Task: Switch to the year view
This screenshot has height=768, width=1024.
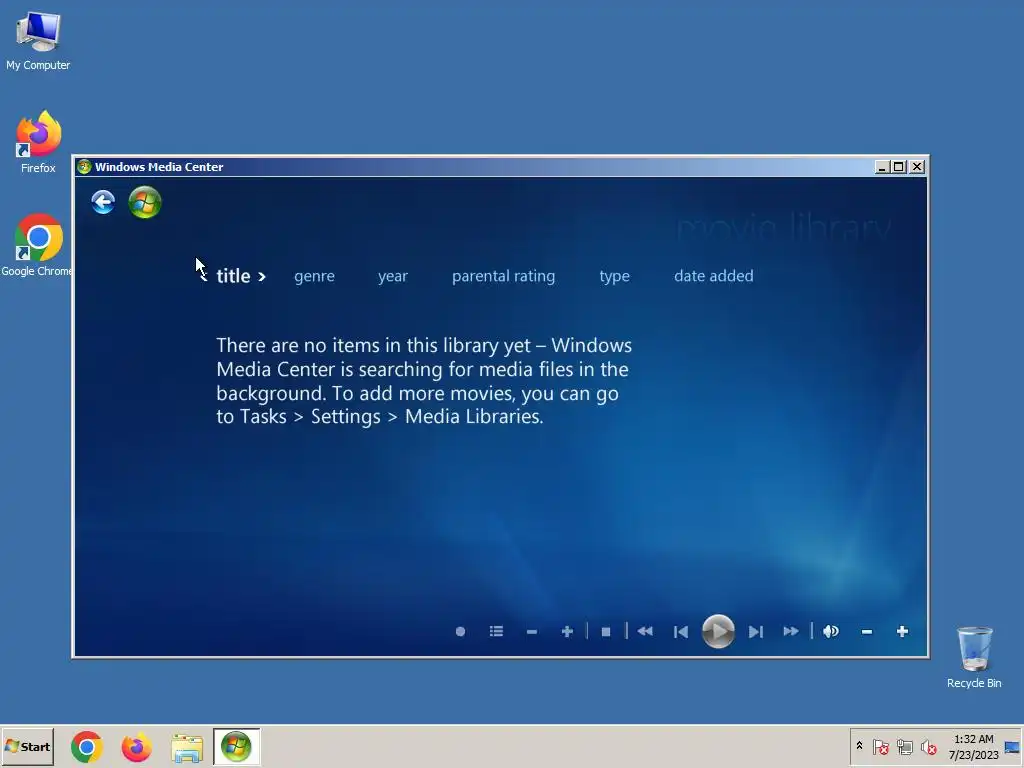Action: coord(392,276)
